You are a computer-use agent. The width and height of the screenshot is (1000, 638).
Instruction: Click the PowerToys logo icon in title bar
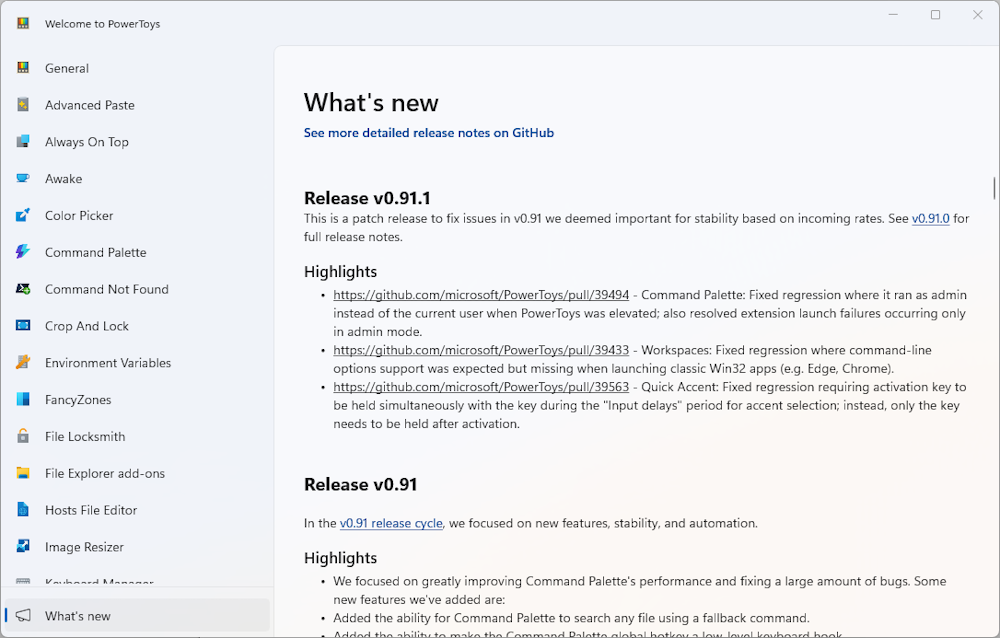coord(23,24)
